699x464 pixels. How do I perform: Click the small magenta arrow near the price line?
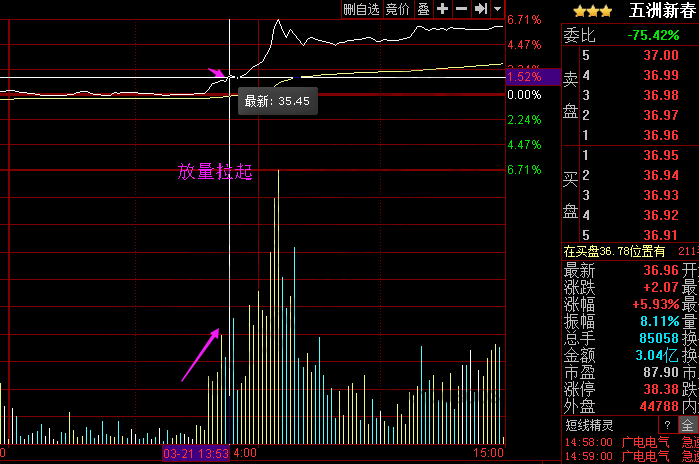pyautogui.click(x=217, y=74)
